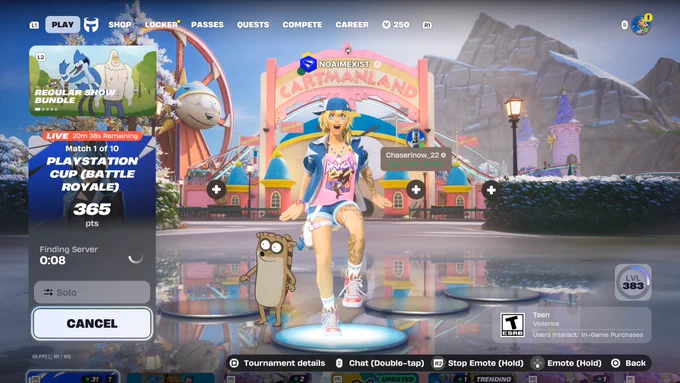
Task: Click the options icon beside Tournament details
Action: point(234,363)
